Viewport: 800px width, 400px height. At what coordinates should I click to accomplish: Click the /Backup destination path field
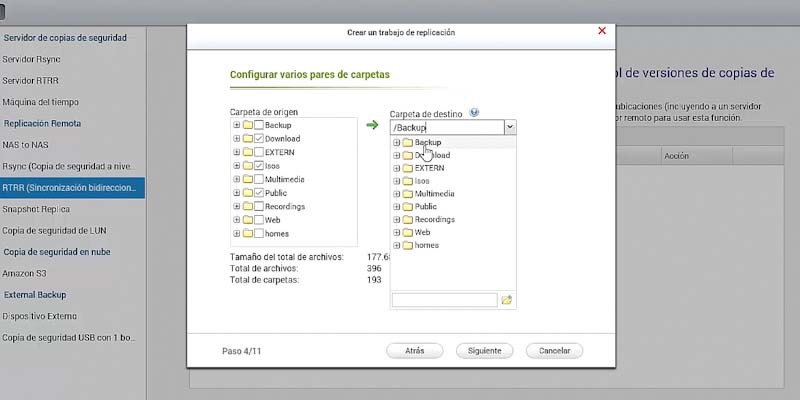(447, 128)
